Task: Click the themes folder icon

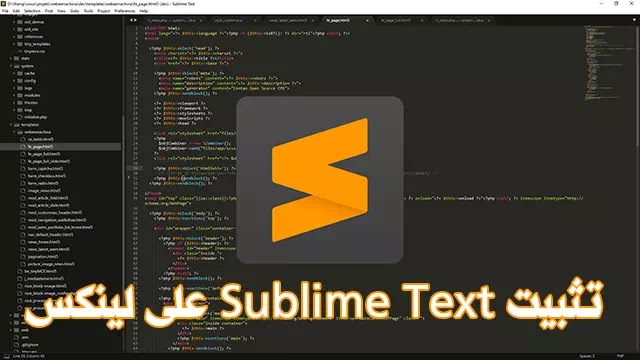Action: pos(20,103)
